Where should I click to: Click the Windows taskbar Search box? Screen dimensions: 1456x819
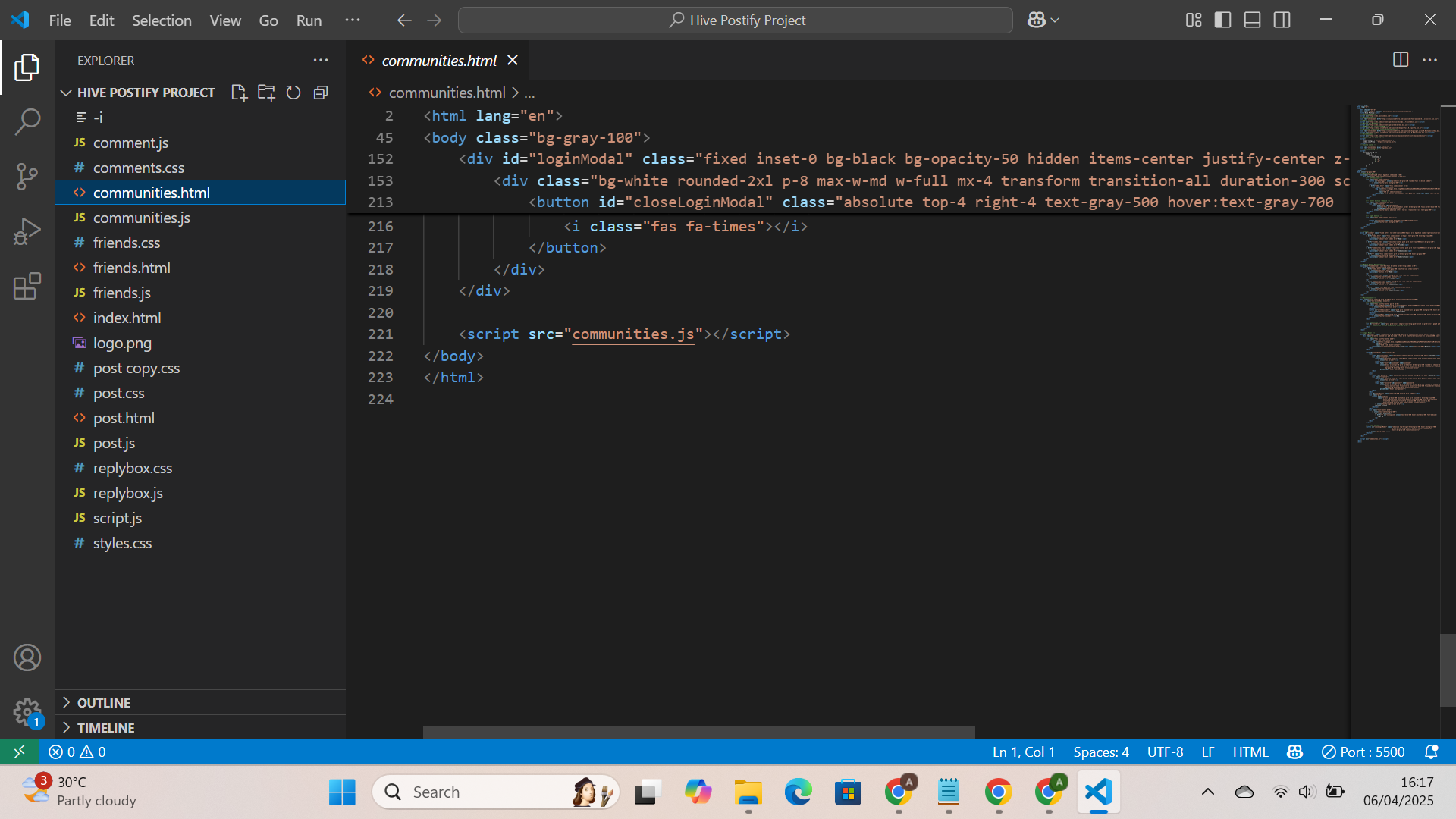click(496, 792)
